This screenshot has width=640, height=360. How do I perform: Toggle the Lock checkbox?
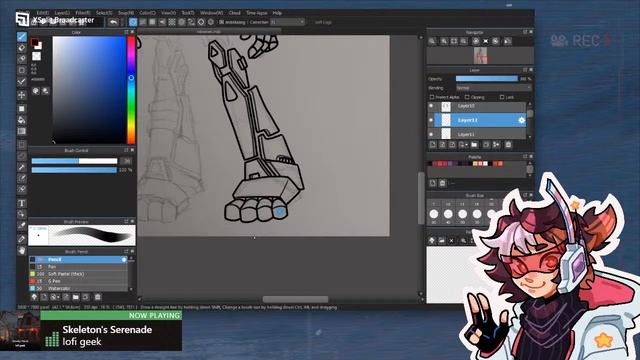point(502,97)
